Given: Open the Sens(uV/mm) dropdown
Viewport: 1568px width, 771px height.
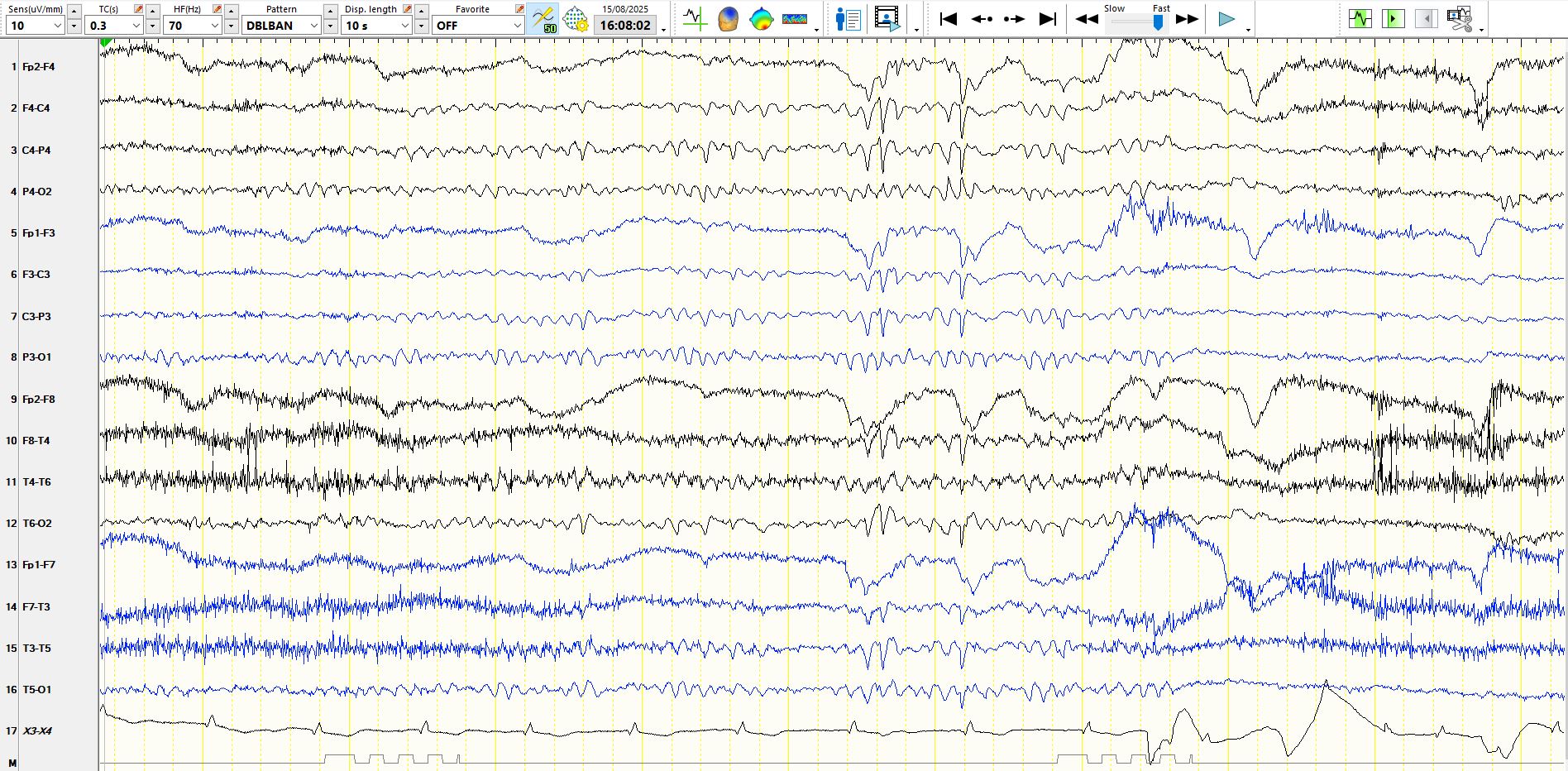Looking at the screenshot, I should point(35,26).
